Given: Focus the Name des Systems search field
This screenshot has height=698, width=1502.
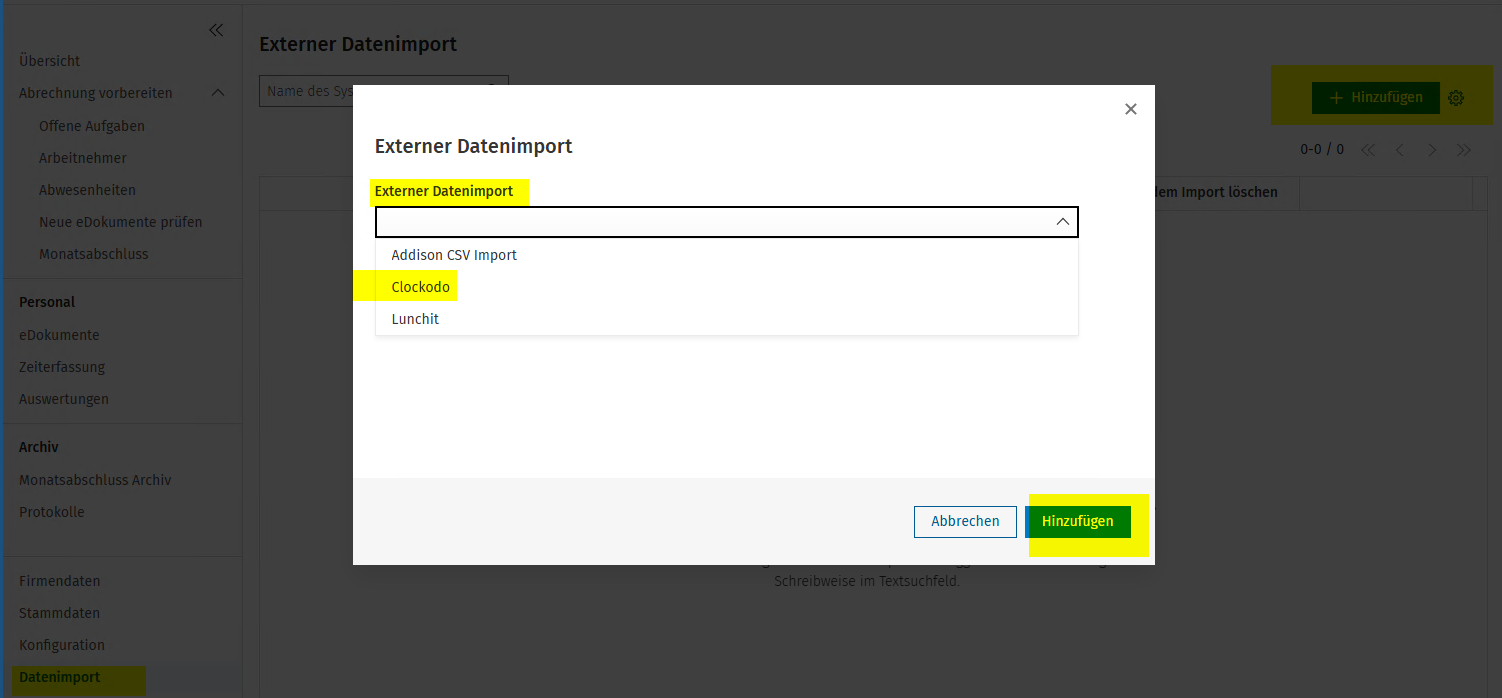Looking at the screenshot, I should (383, 91).
